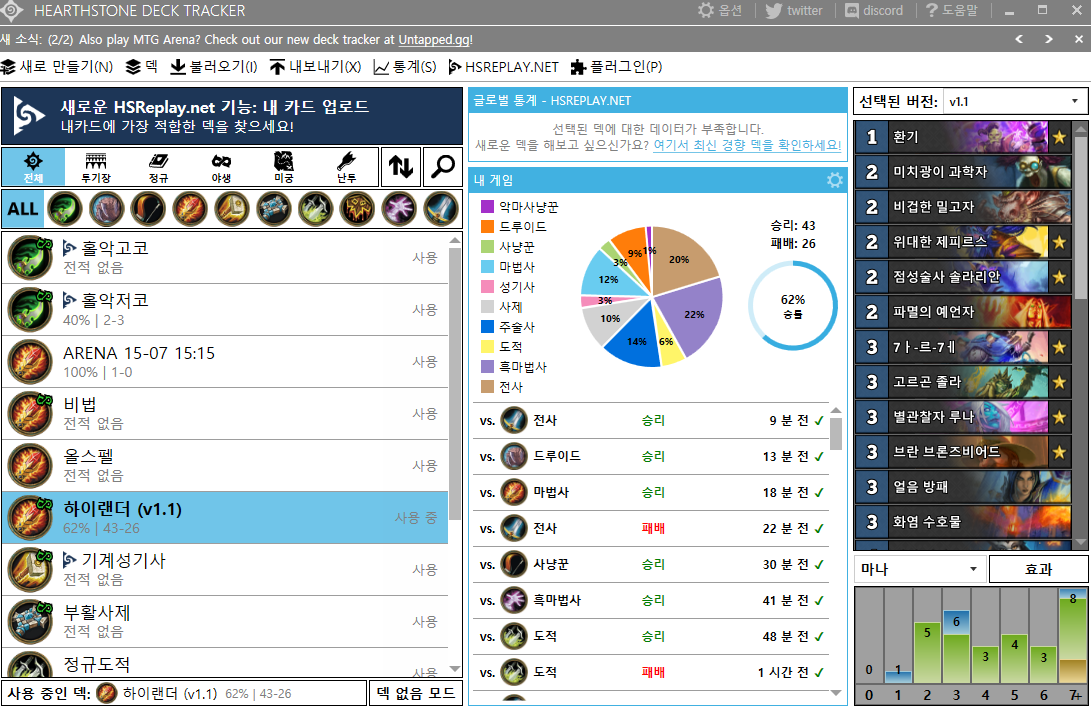The width and height of the screenshot is (1091, 709).
Task: Open deck search with magnifier icon
Action: pyautogui.click(x=443, y=167)
